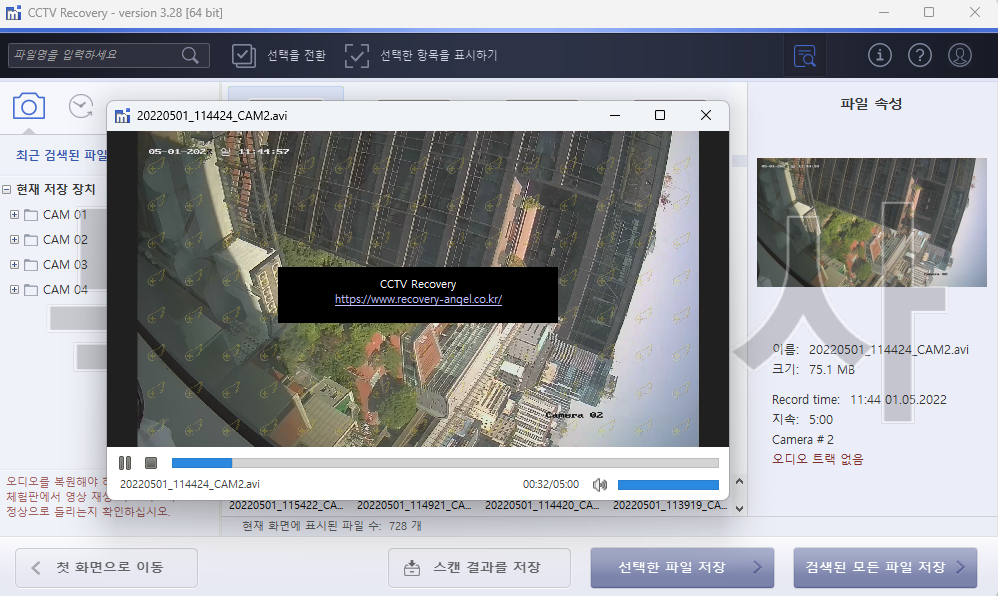Toggle 선택을 전환 checkbox icon
The image size is (998, 596).
244,55
